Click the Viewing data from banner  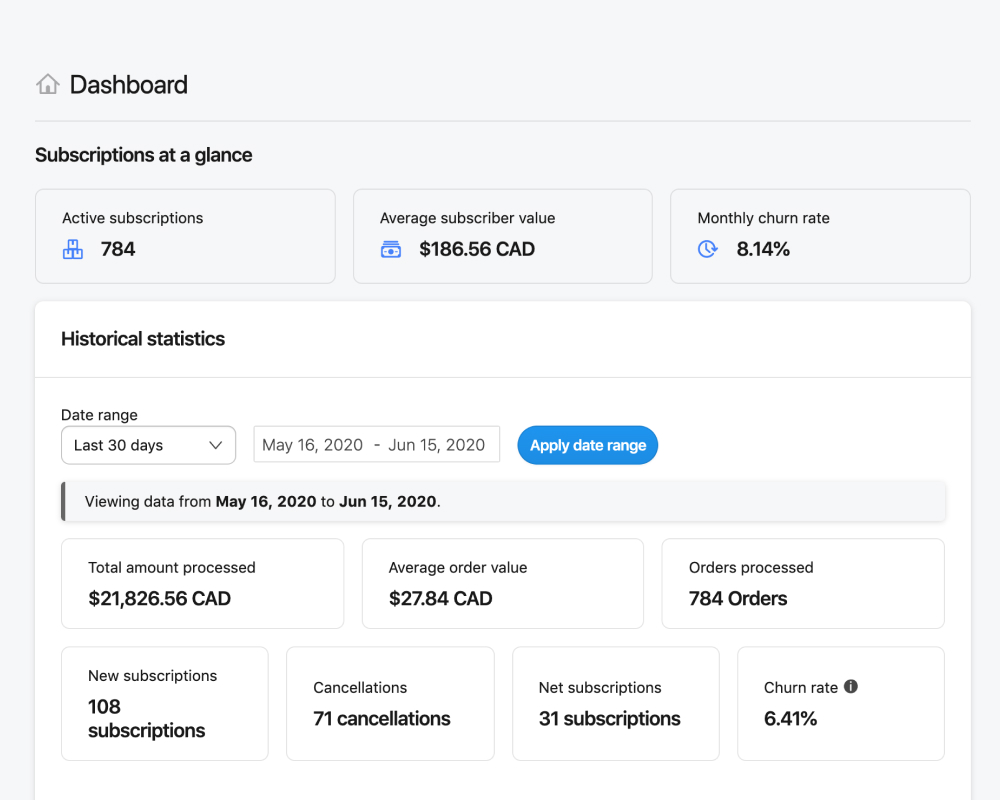tap(503, 502)
